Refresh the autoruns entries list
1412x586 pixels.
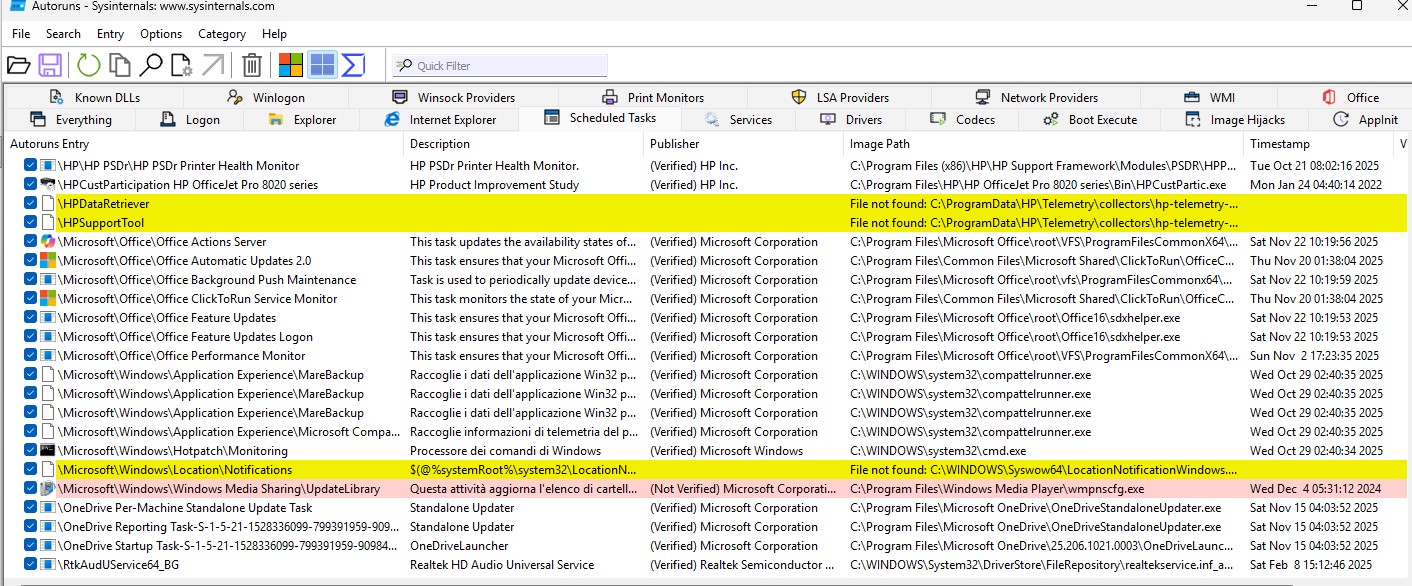pos(89,64)
